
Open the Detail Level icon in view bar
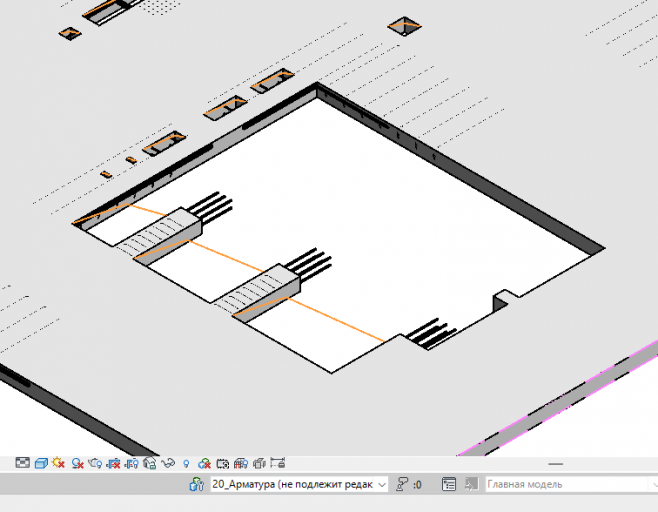pyautogui.click(x=22, y=463)
